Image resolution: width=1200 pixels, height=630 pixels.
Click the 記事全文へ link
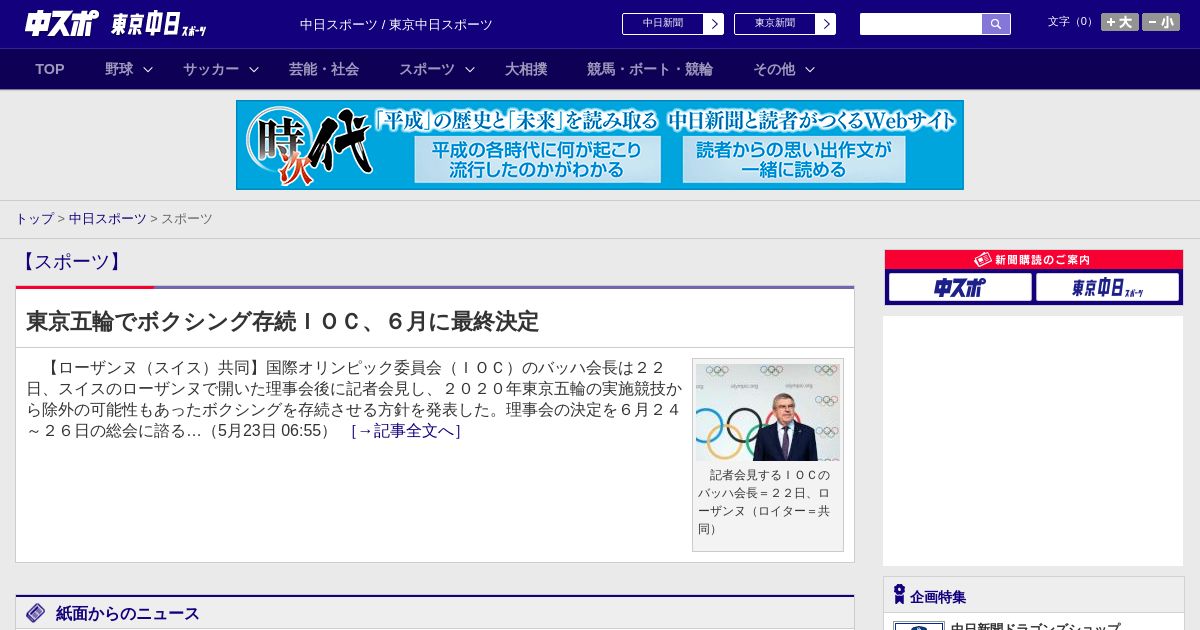[406, 431]
